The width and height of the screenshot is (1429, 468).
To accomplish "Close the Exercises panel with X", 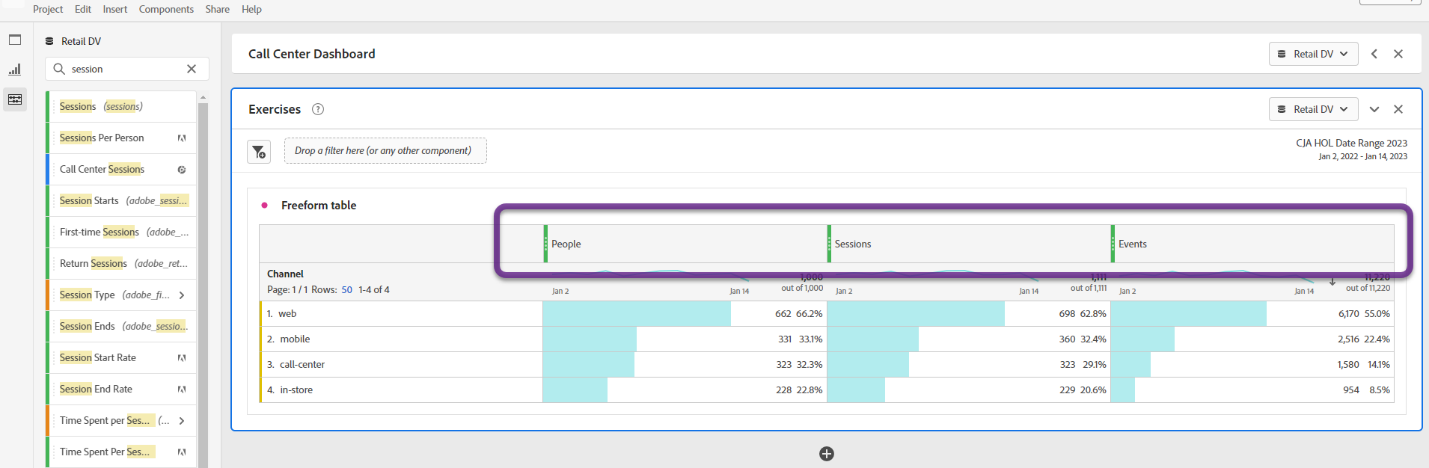I will 1398,109.
